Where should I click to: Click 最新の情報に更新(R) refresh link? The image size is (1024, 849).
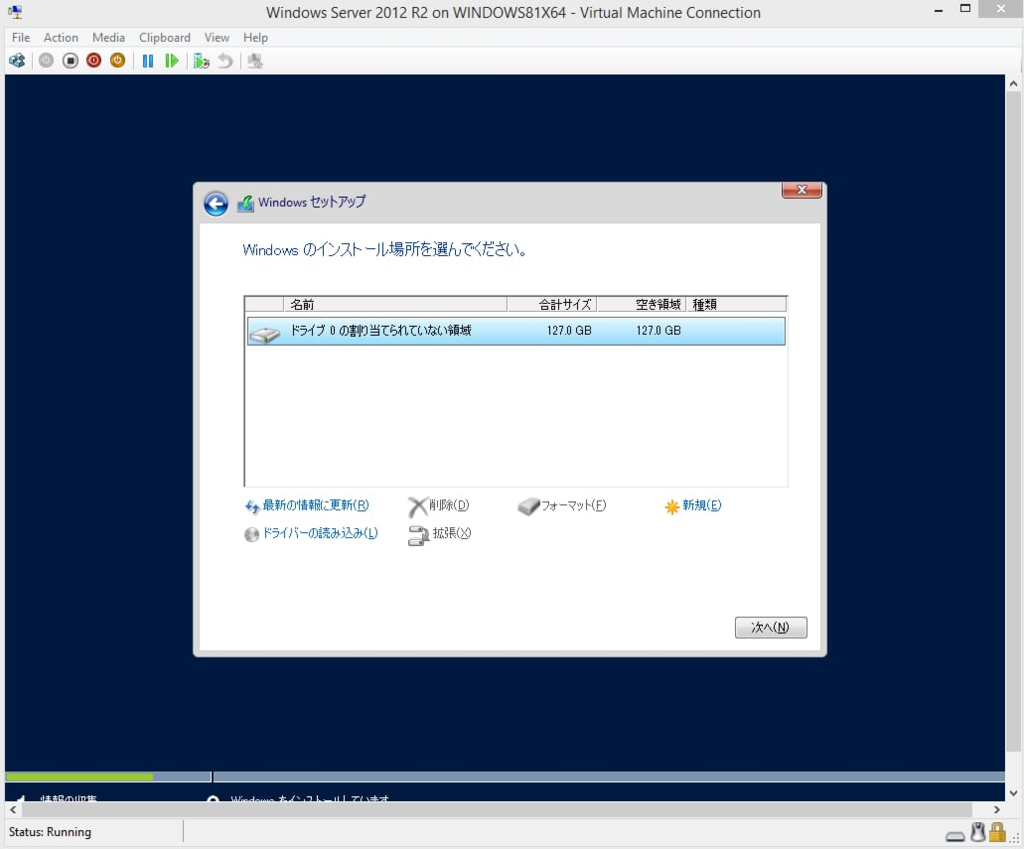click(307, 505)
